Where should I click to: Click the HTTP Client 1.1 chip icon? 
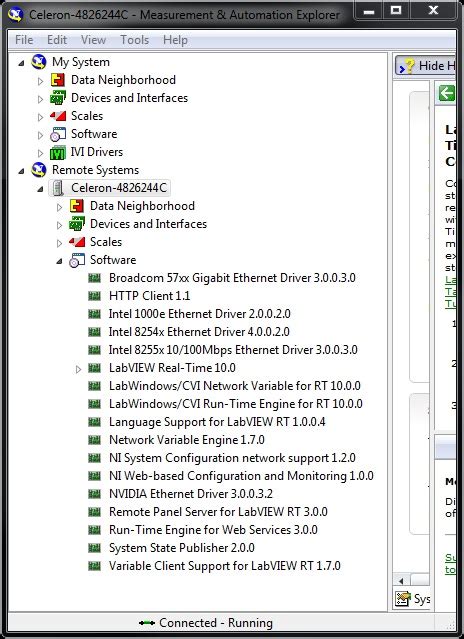[95, 296]
